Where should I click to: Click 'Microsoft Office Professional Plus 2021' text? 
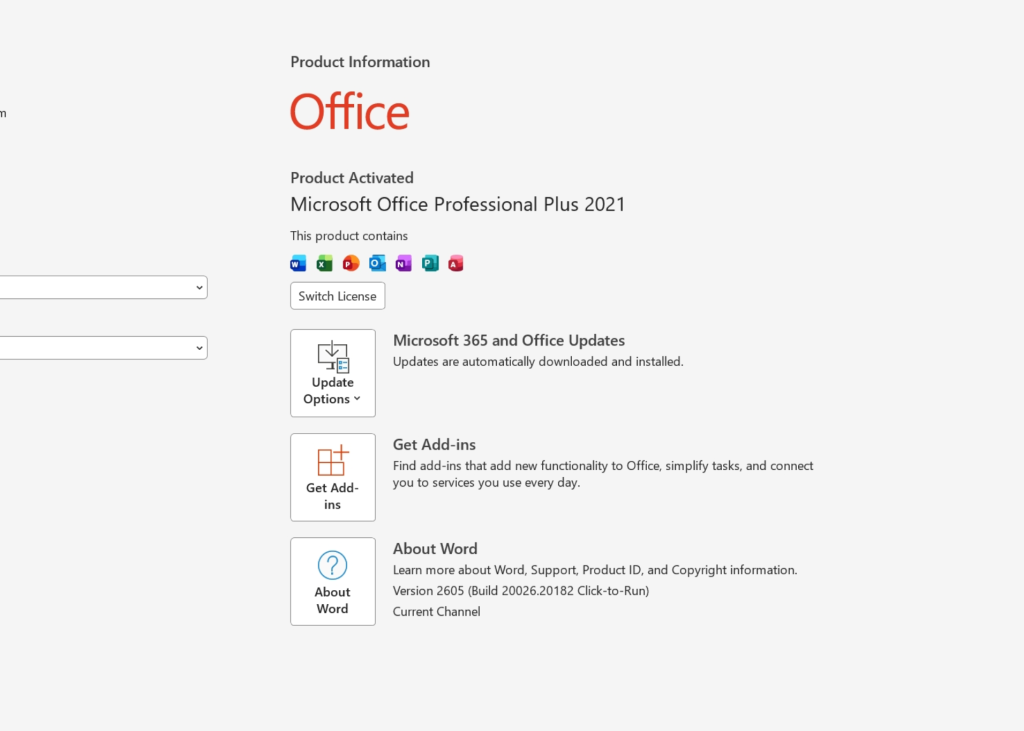coord(458,204)
